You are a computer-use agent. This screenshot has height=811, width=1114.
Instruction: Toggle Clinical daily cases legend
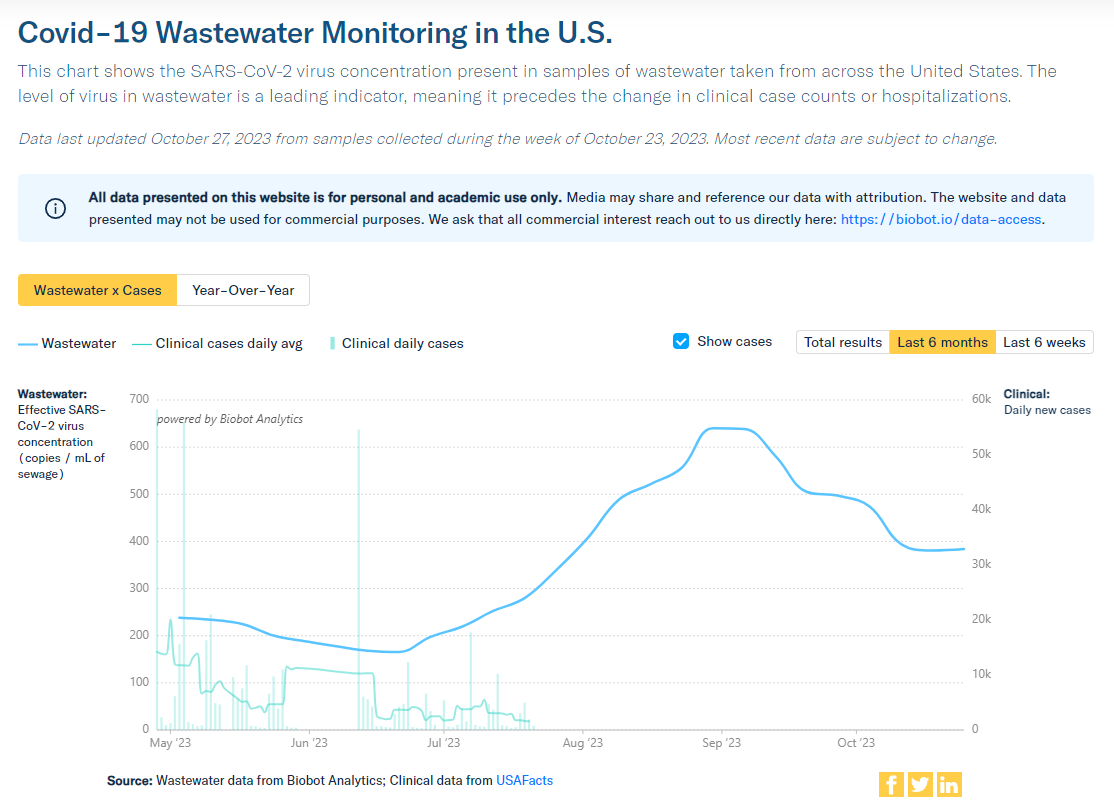tap(396, 344)
